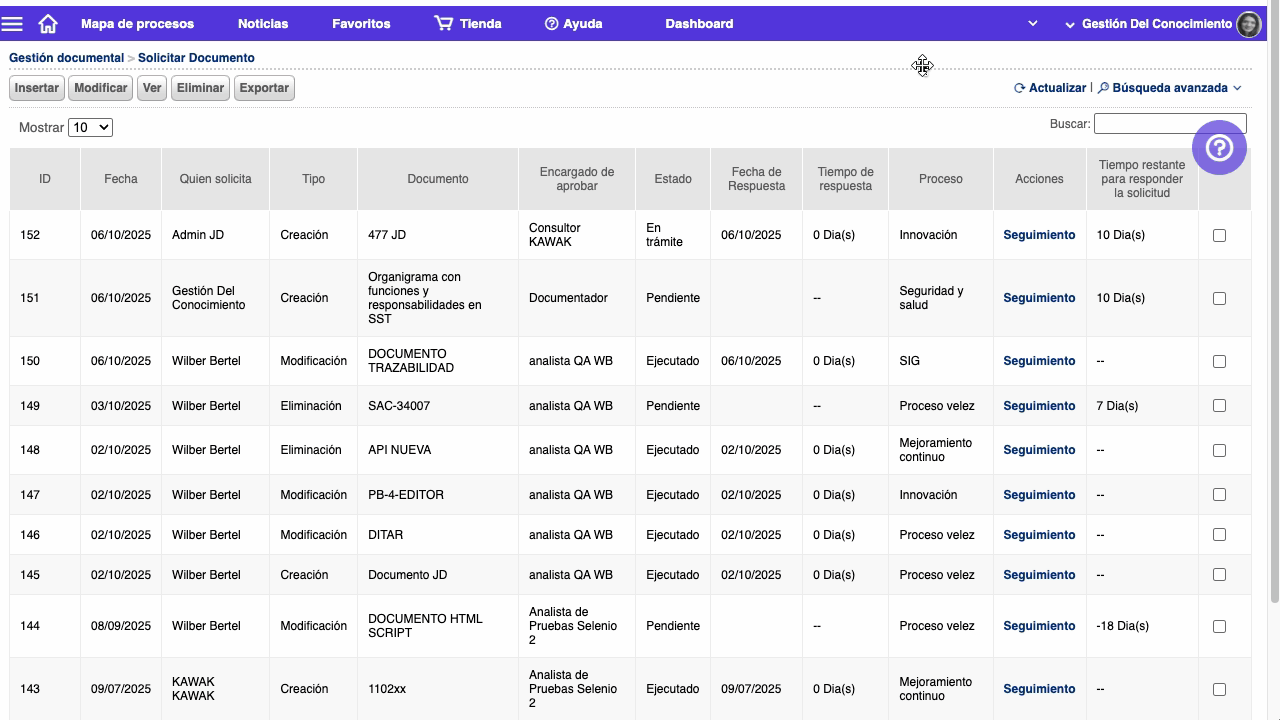
Task: Open the Mostrar entries dropdown
Action: coord(90,127)
